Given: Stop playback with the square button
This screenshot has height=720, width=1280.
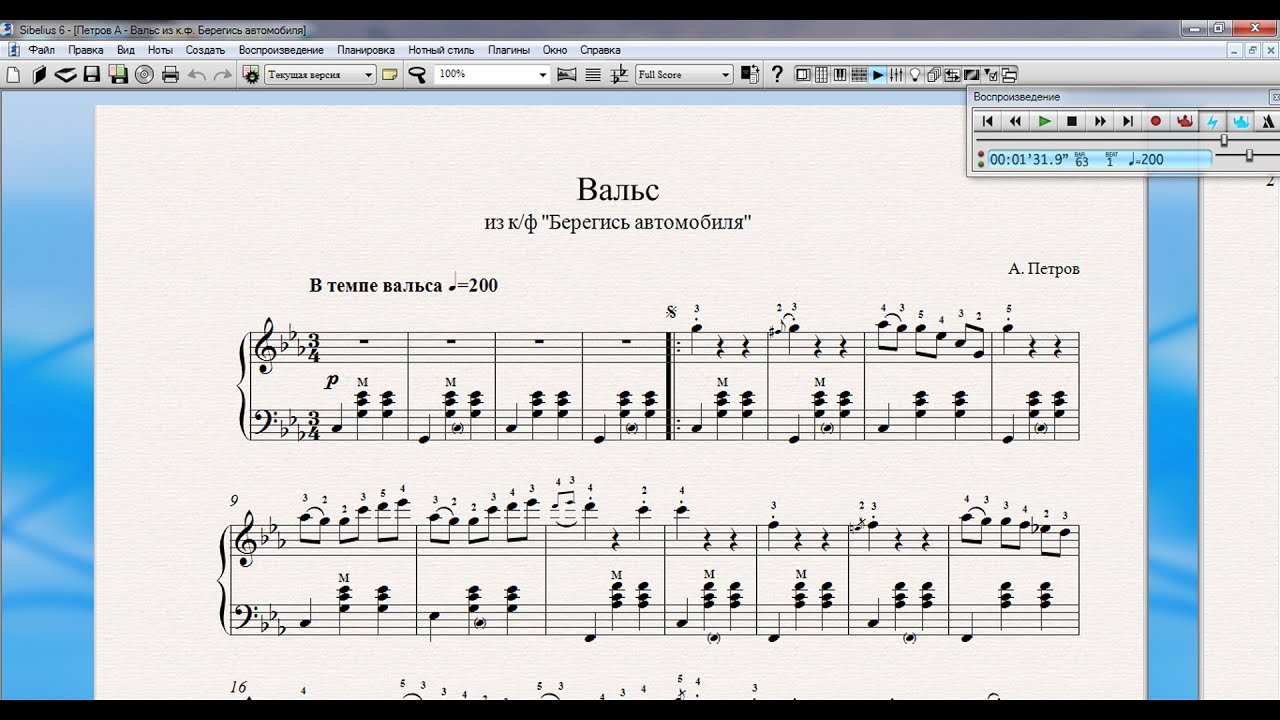Looking at the screenshot, I should [x=1072, y=121].
